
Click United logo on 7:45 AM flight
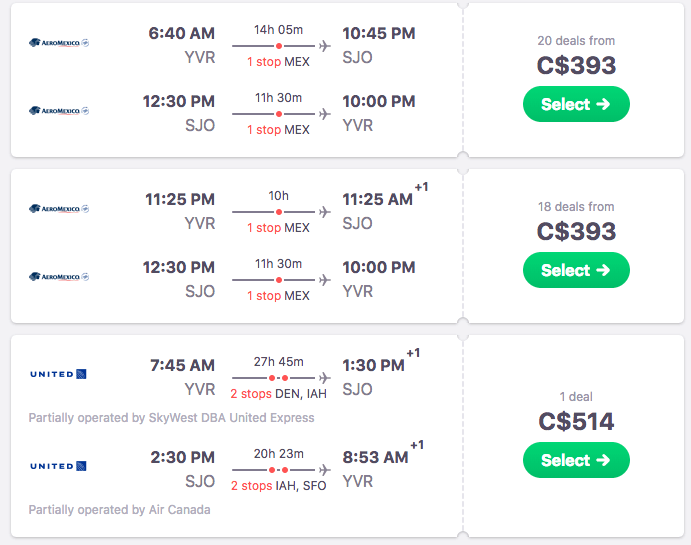[x=58, y=374]
